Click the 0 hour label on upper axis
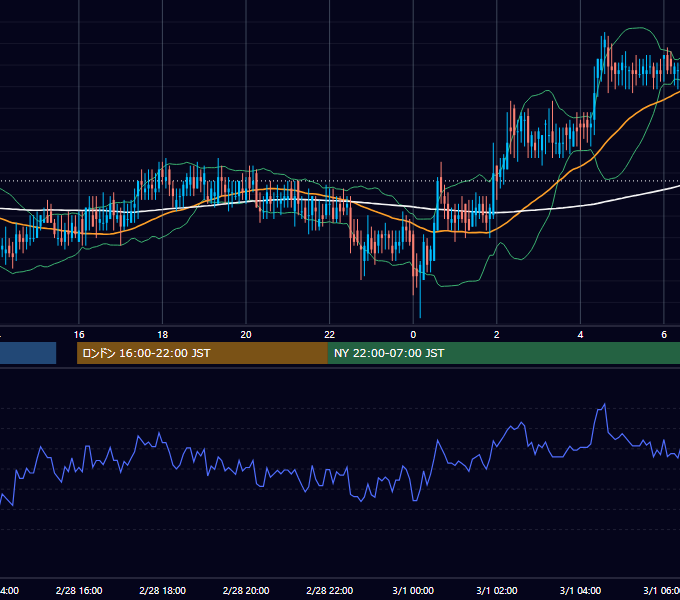The image size is (680, 600). click(x=413, y=335)
